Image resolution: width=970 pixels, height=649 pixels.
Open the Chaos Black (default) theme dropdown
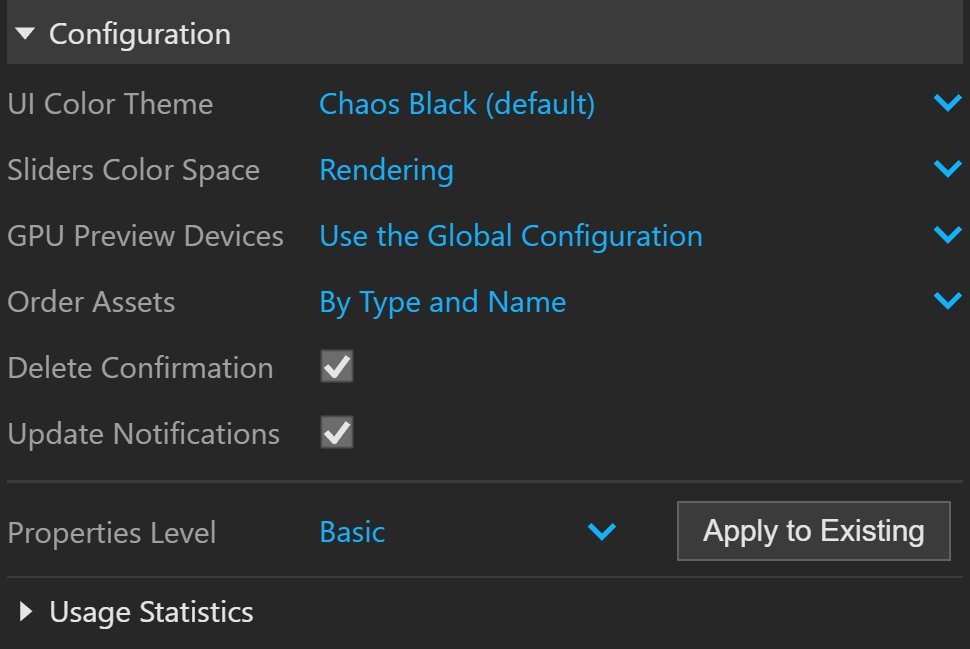coord(640,103)
